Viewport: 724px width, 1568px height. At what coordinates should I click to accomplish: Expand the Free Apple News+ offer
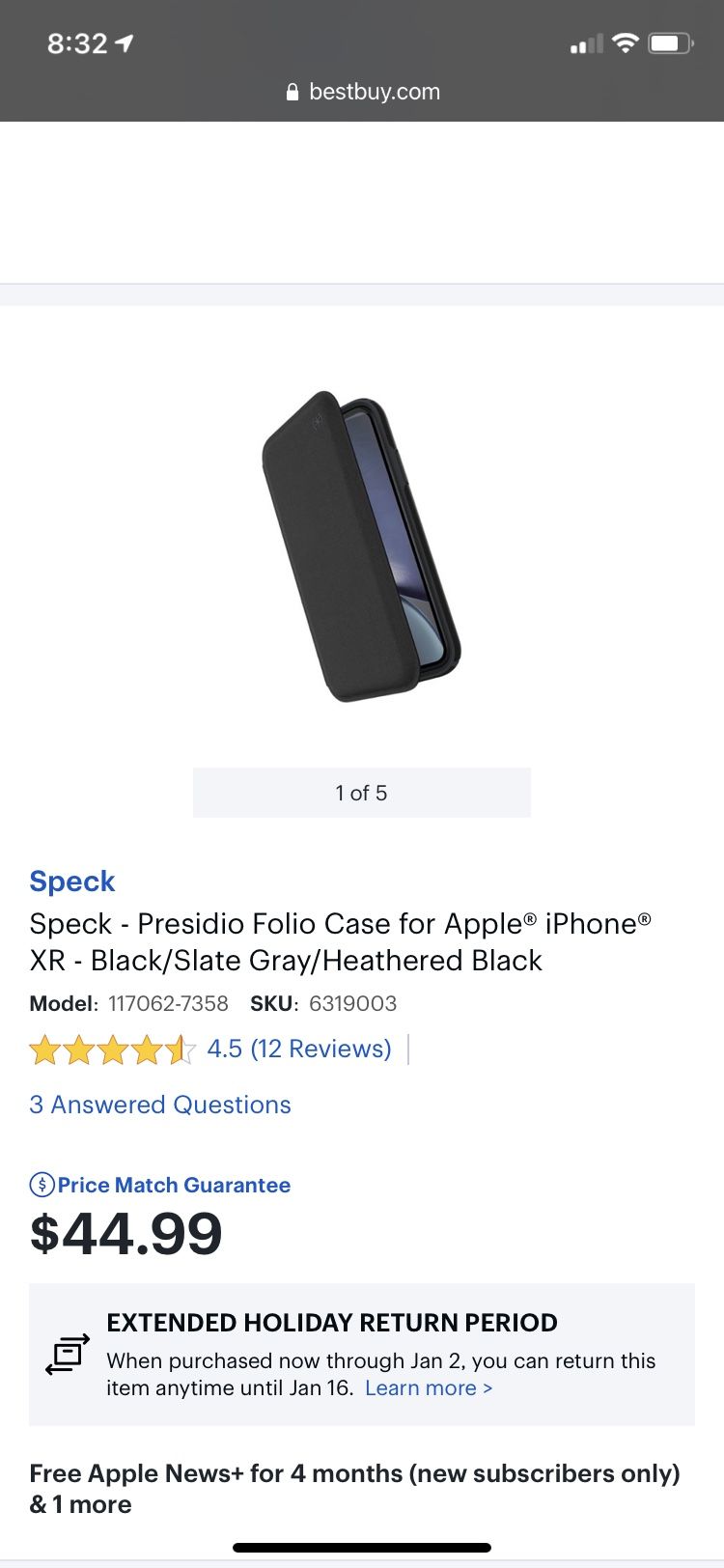pyautogui.click(x=354, y=1488)
